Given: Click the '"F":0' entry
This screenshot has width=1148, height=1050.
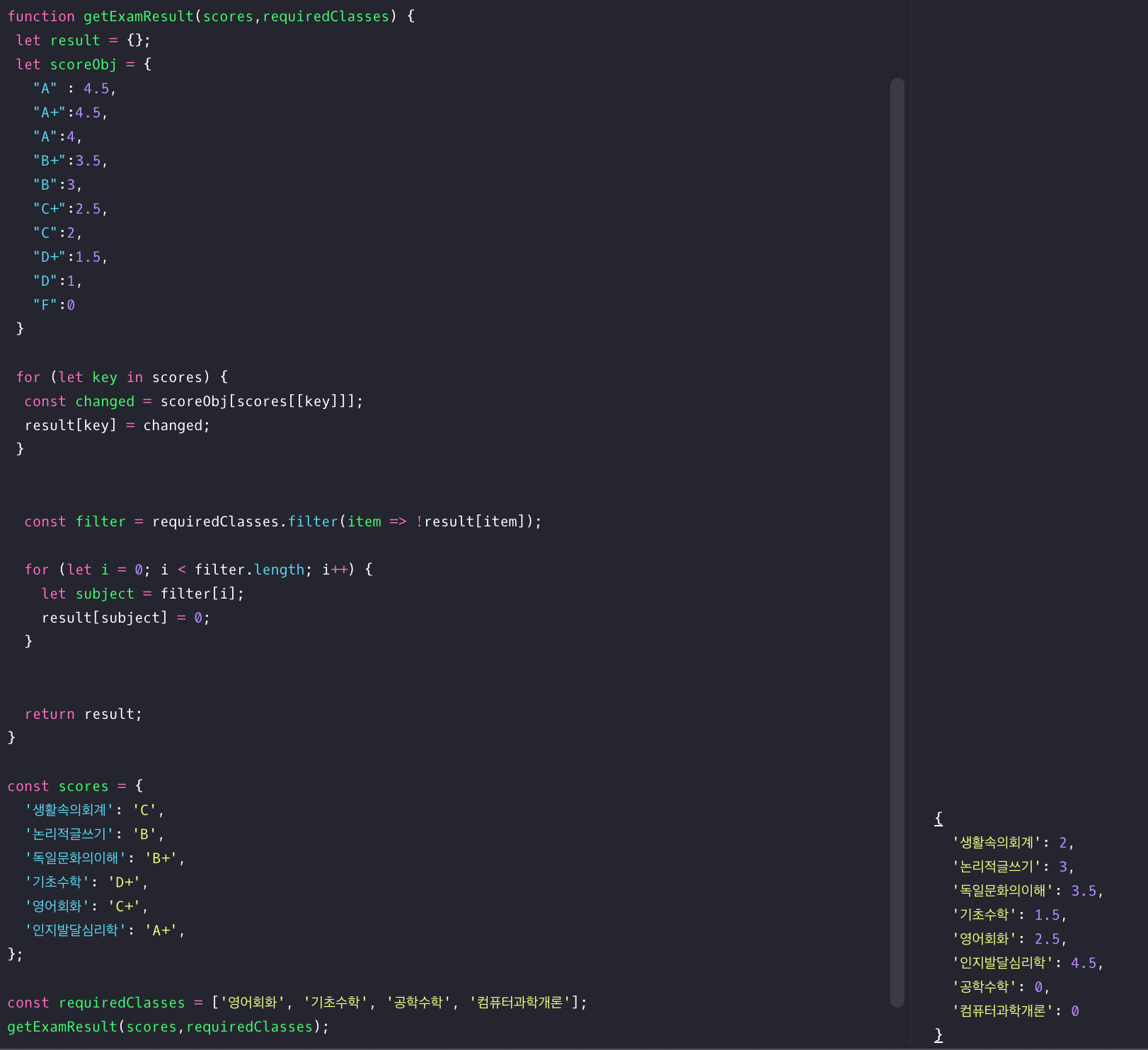Looking at the screenshot, I should (54, 305).
